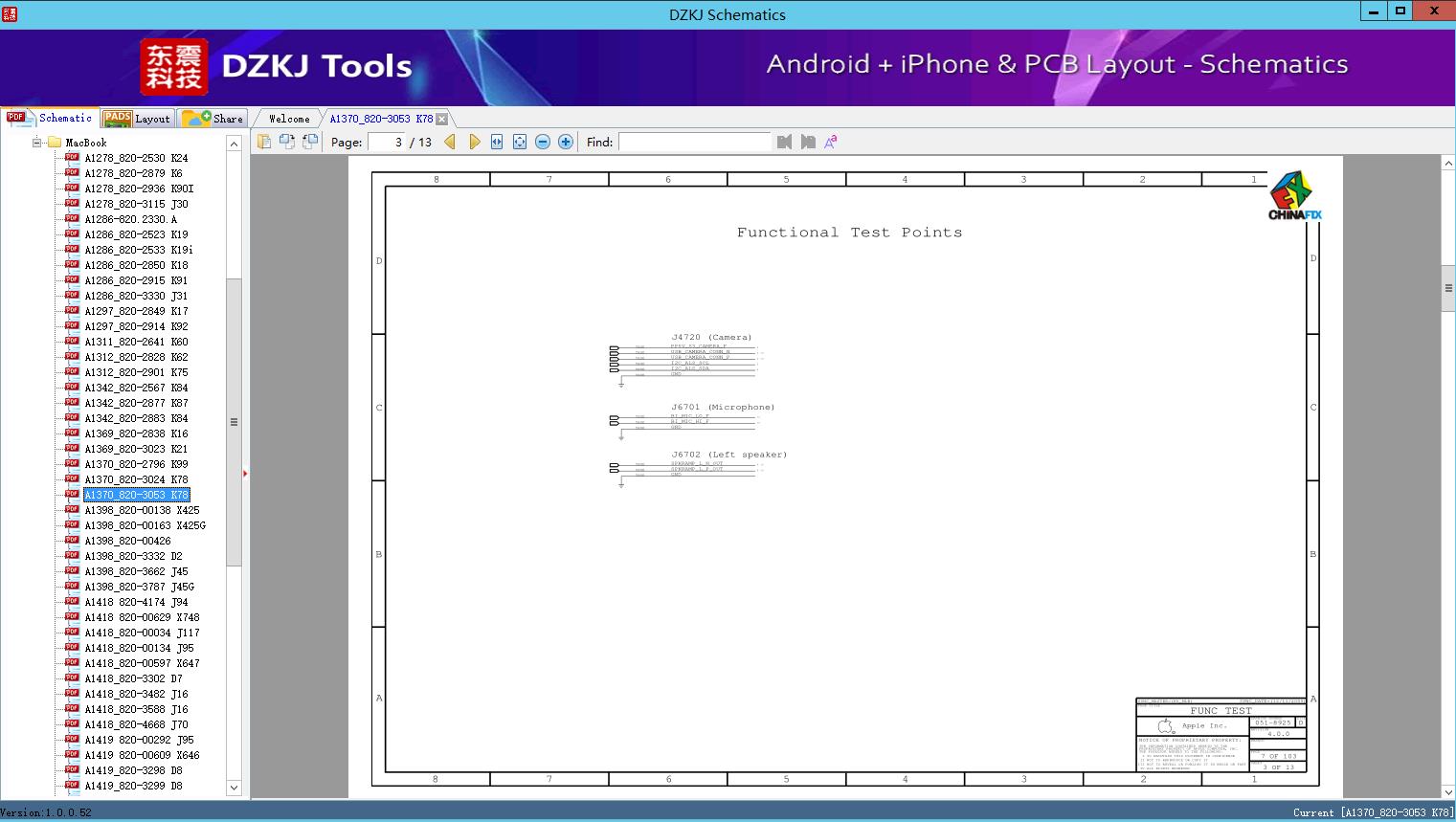Viewport: 1456px width, 822px height.
Task: Switch to the Layout tab
Action: coord(137,118)
